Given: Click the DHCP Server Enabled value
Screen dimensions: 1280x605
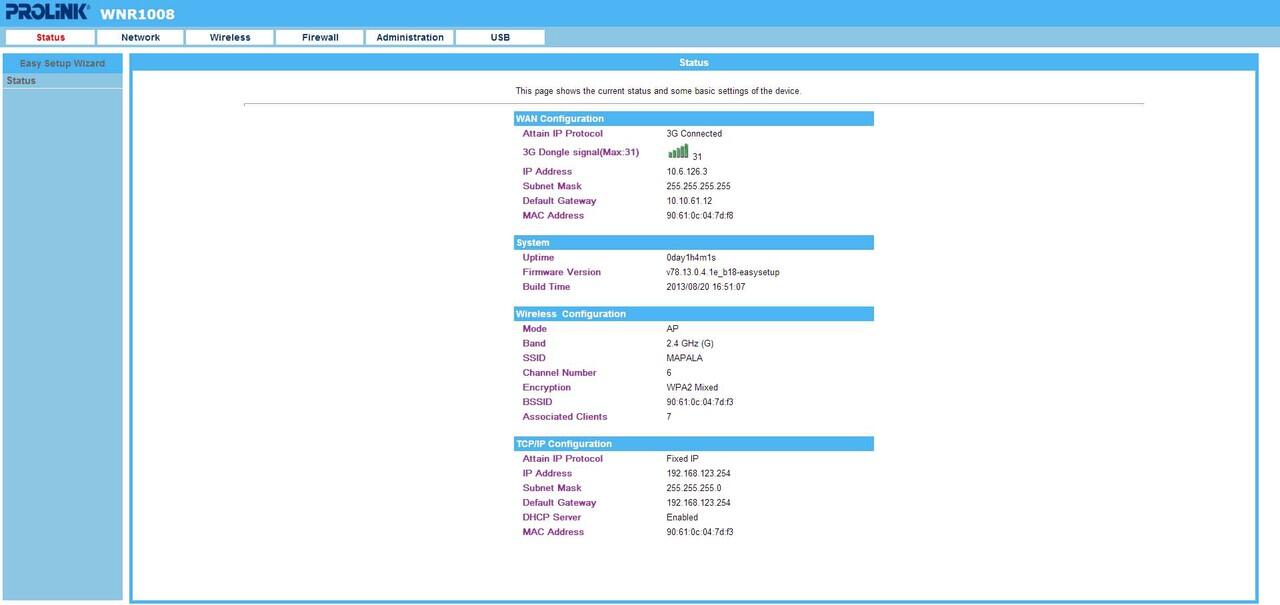Looking at the screenshot, I should pos(682,518).
